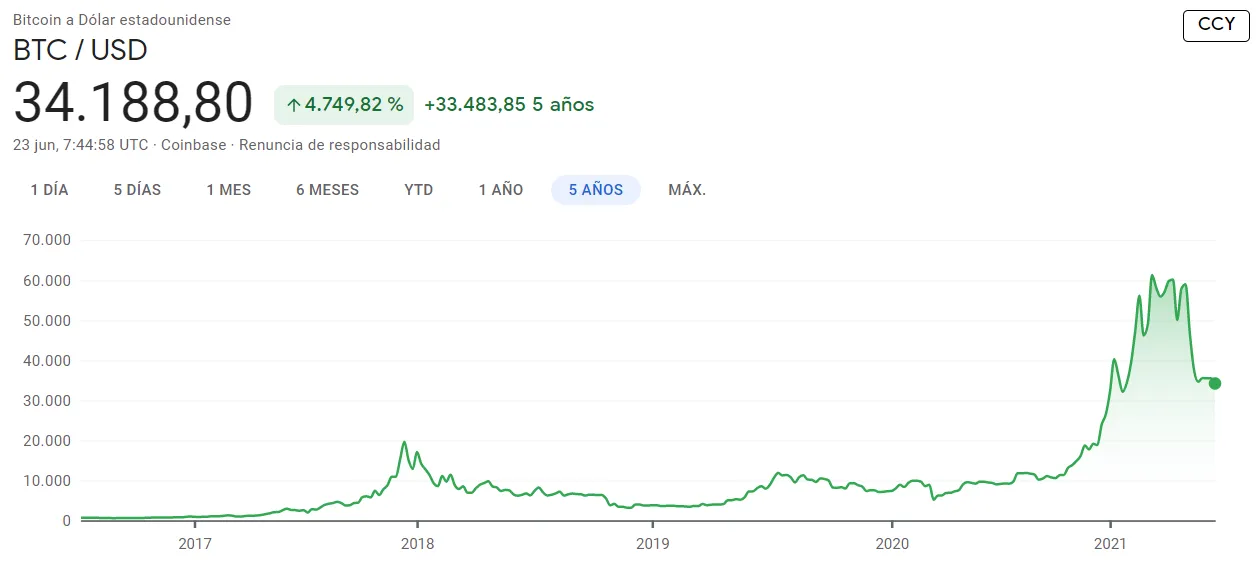
Task: Click the 2019 year axis label
Action: [x=652, y=543]
